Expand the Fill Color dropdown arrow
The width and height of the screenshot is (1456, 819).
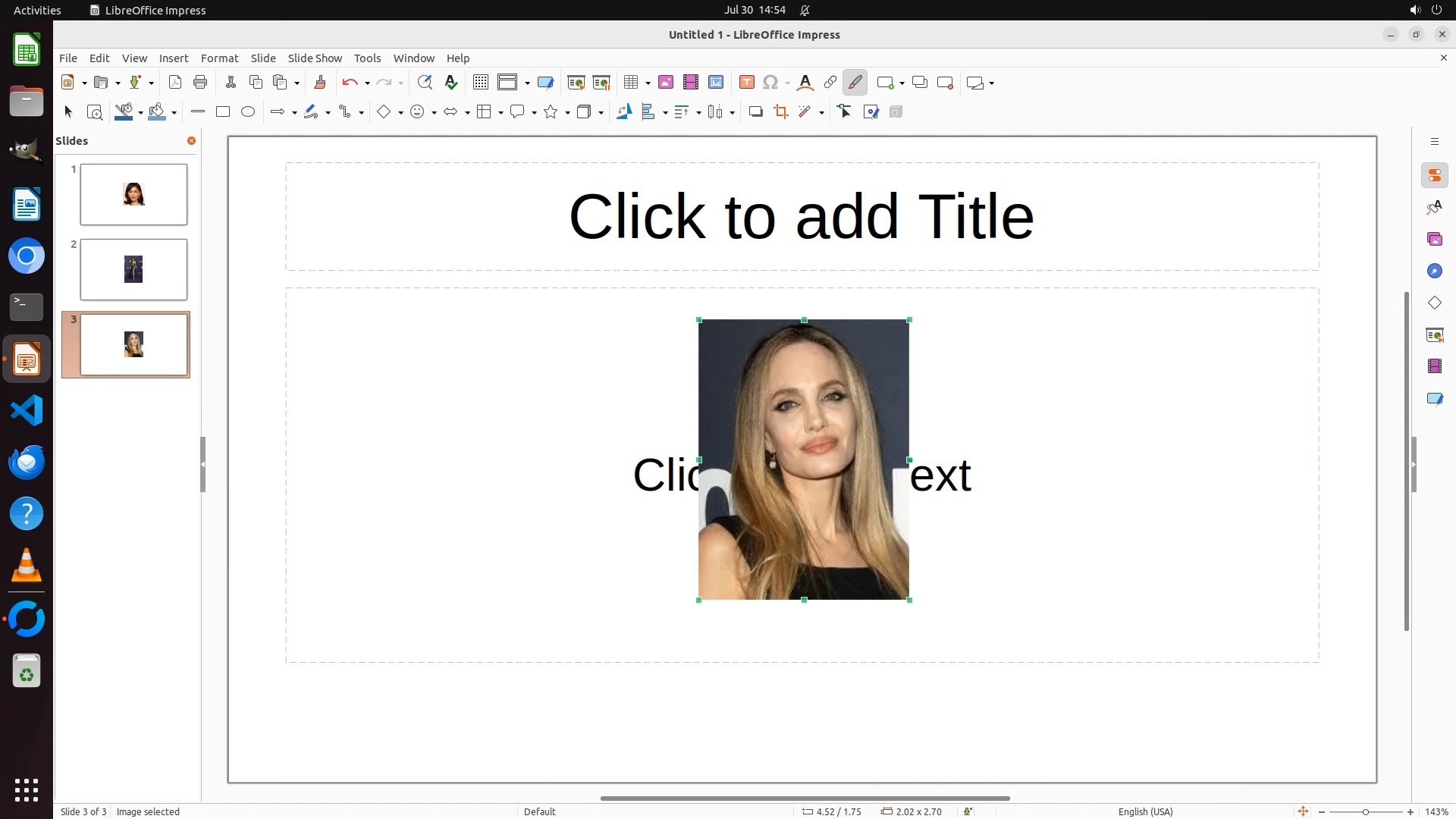click(174, 113)
